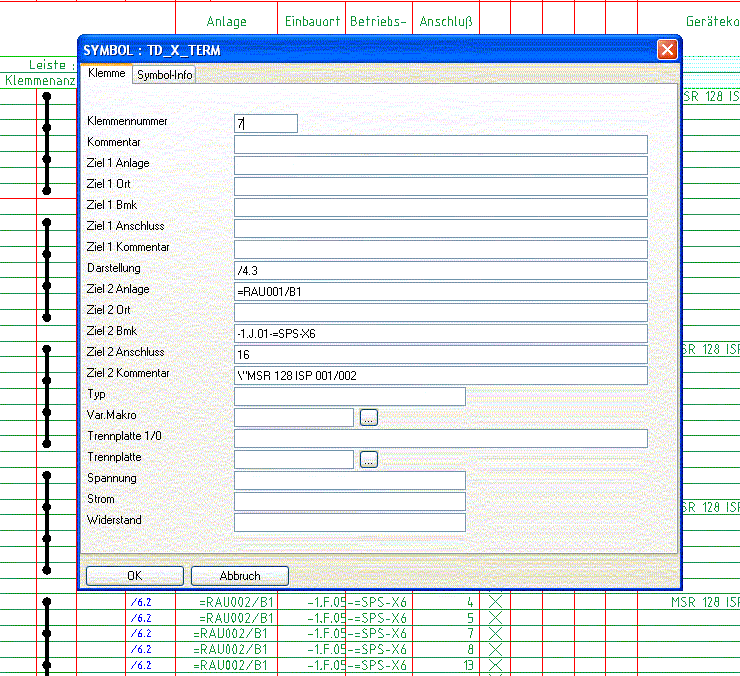
Task: Click the Ziel 1 Ort field
Action: tap(441, 186)
